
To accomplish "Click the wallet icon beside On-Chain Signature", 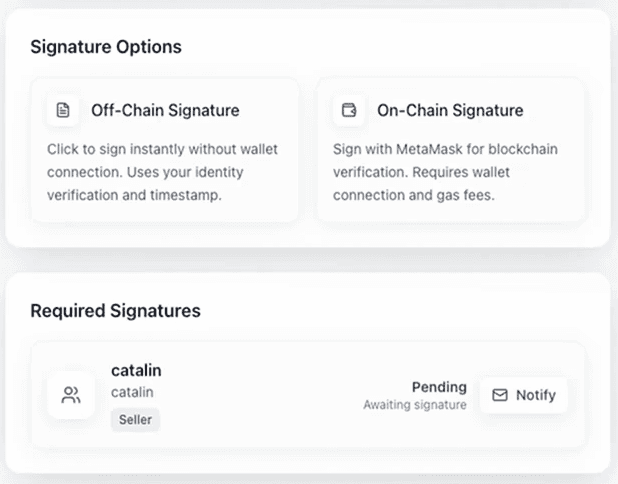I will point(349,110).
